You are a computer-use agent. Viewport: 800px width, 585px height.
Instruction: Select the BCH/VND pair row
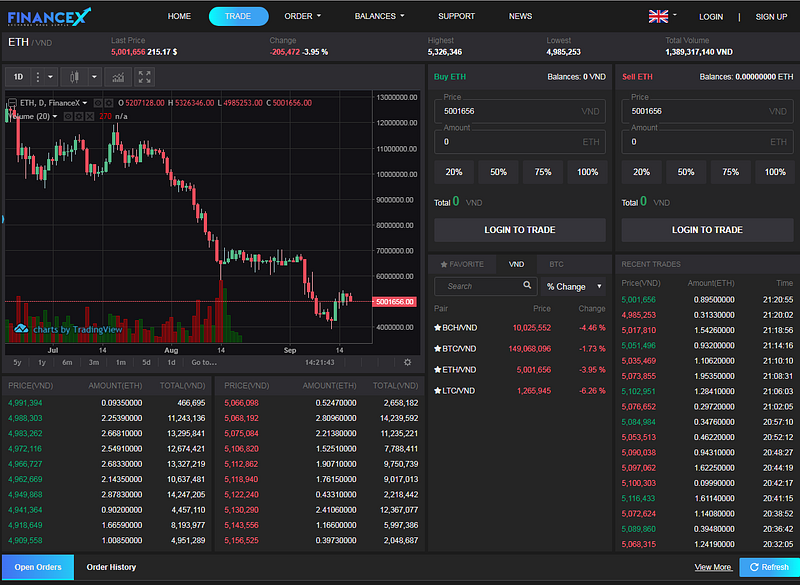click(519, 327)
